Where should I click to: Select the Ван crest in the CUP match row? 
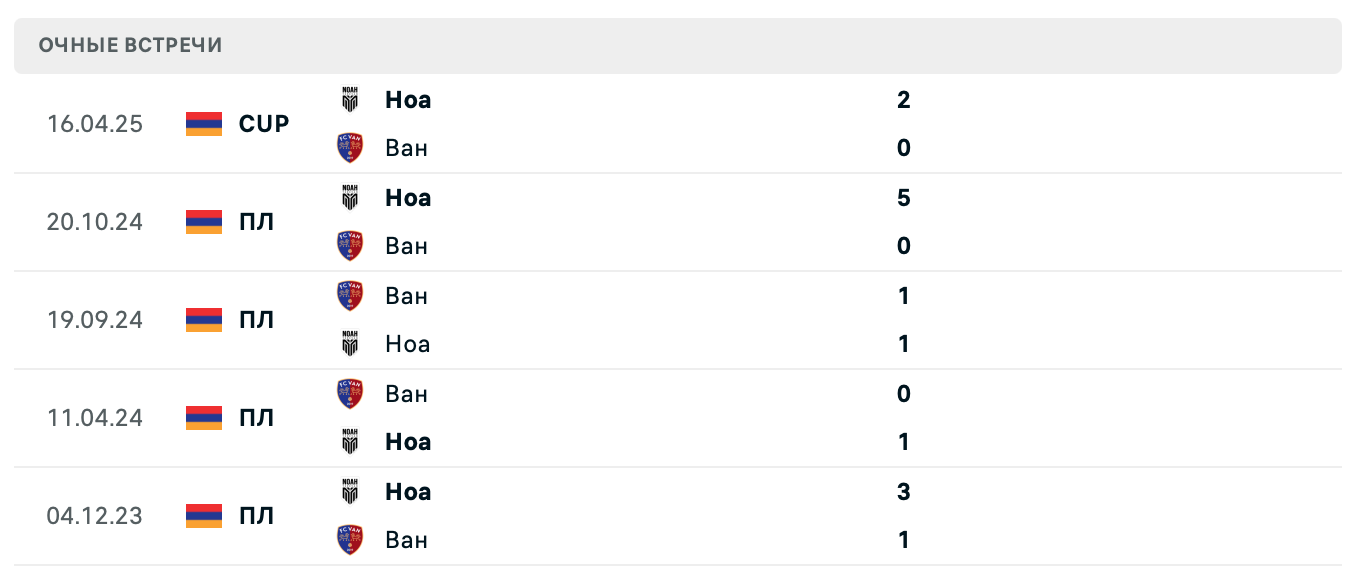pyautogui.click(x=350, y=147)
